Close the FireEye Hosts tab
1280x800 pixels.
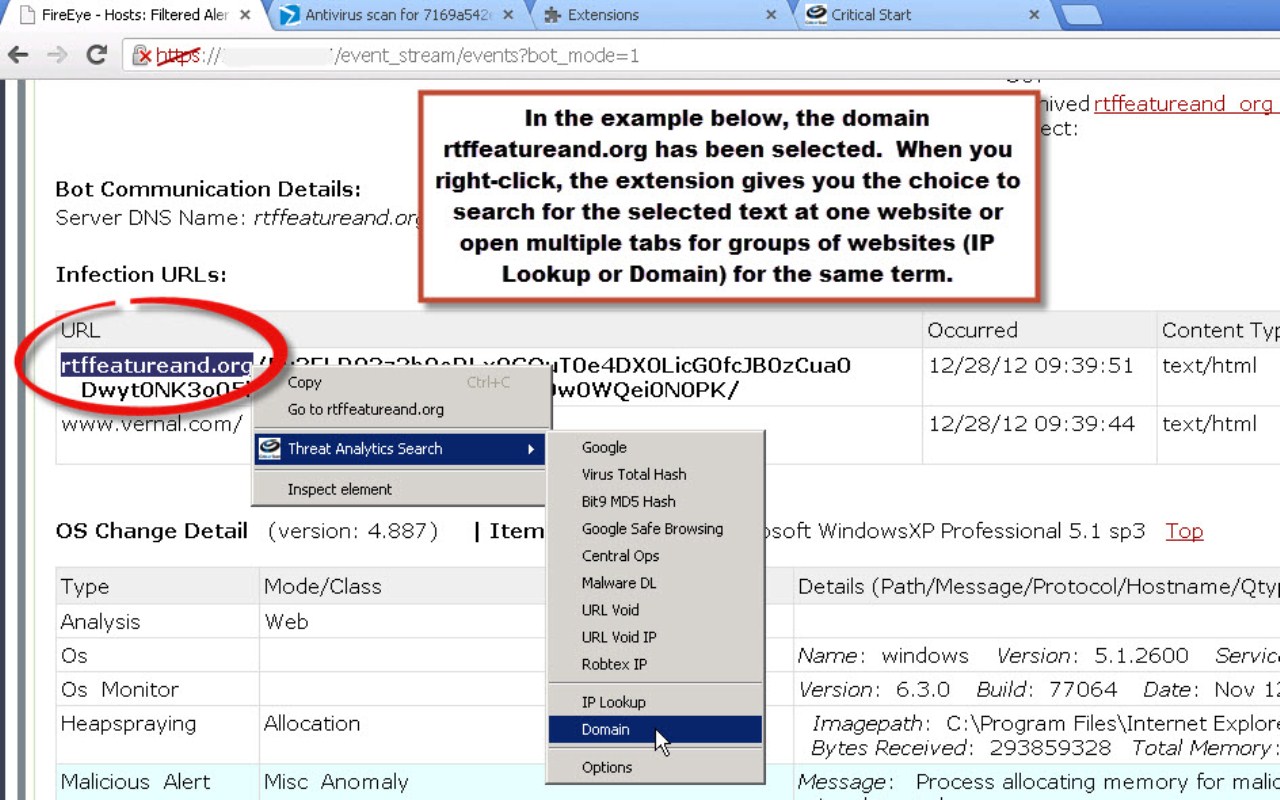coord(246,15)
